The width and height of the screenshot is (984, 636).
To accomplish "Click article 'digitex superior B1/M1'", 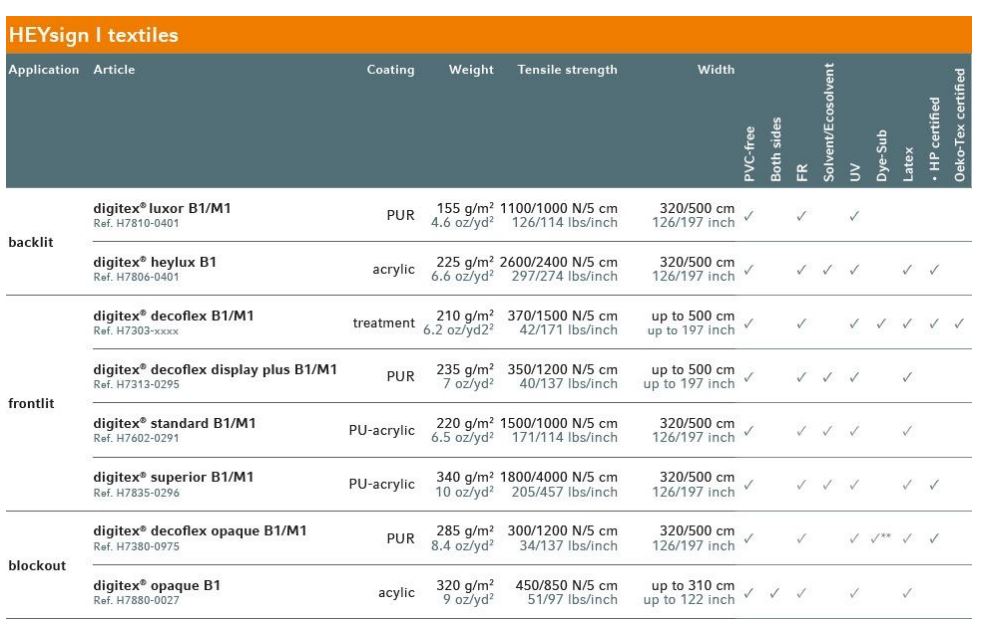I will (174, 477).
